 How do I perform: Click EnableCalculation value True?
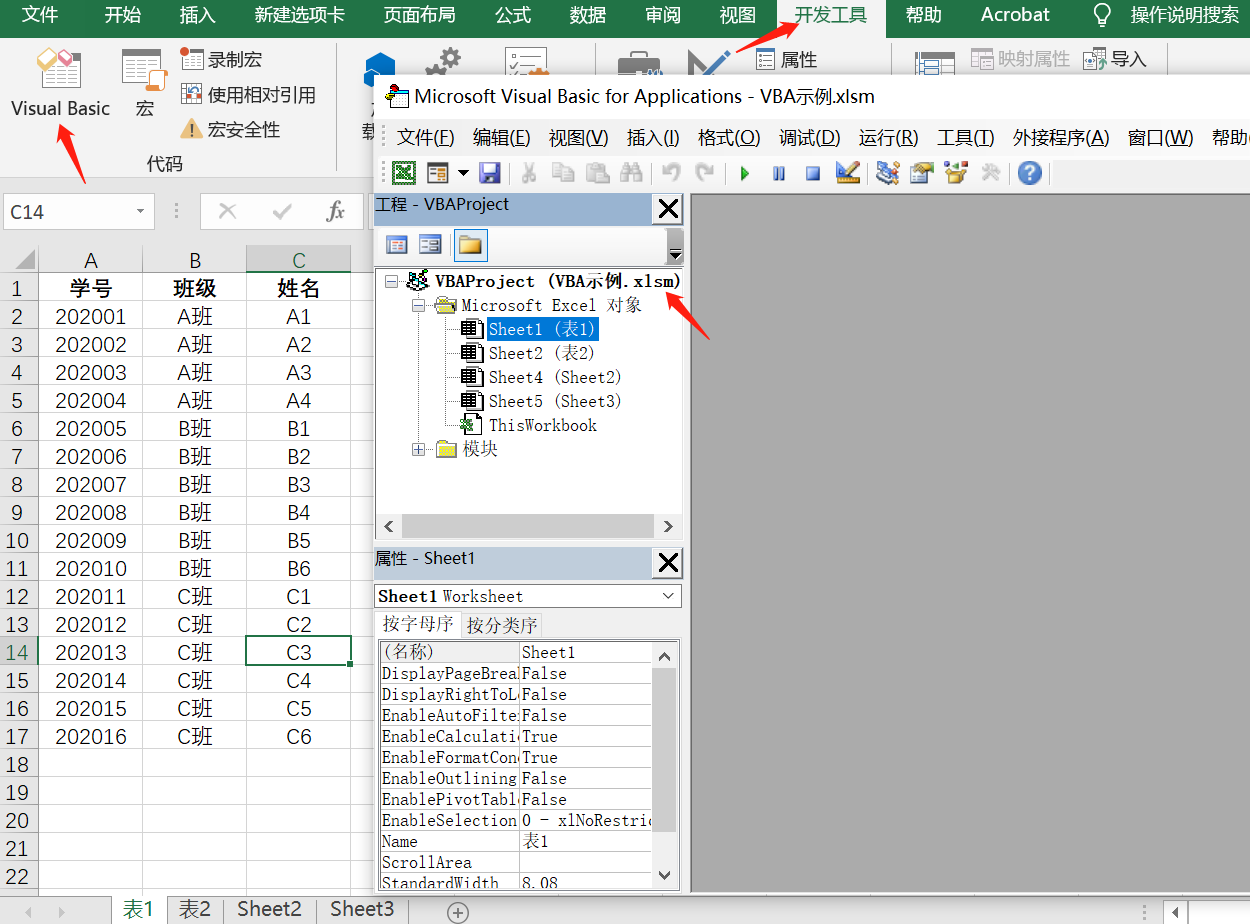[586, 737]
